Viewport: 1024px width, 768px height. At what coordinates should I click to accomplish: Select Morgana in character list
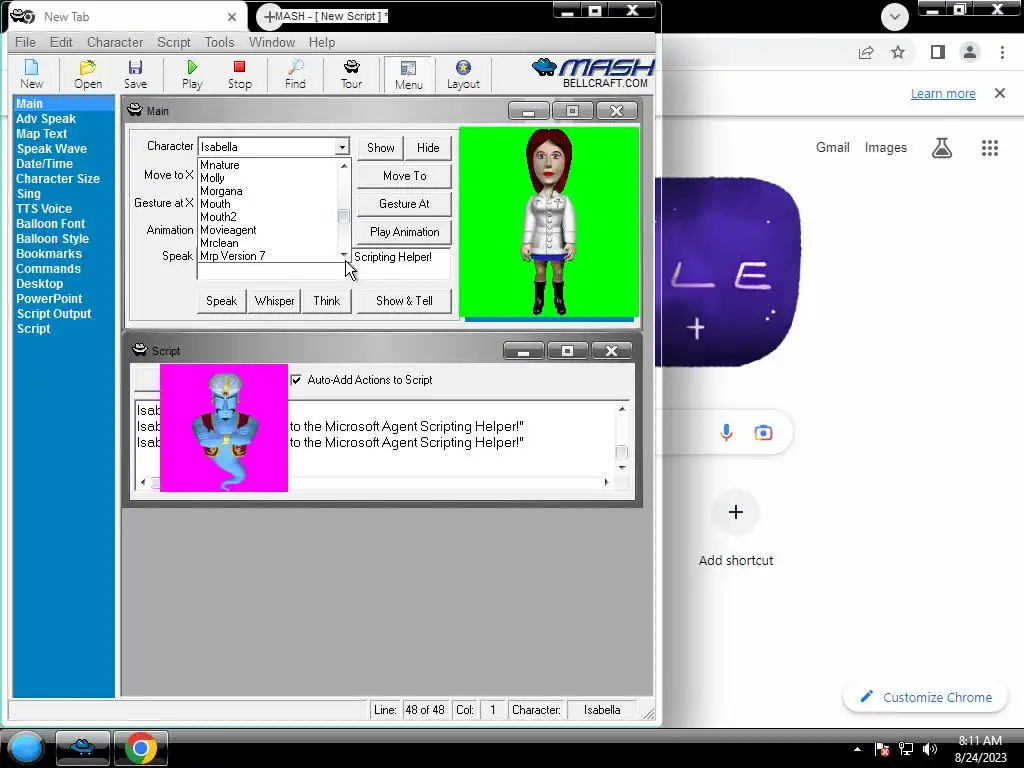pyautogui.click(x=268, y=191)
